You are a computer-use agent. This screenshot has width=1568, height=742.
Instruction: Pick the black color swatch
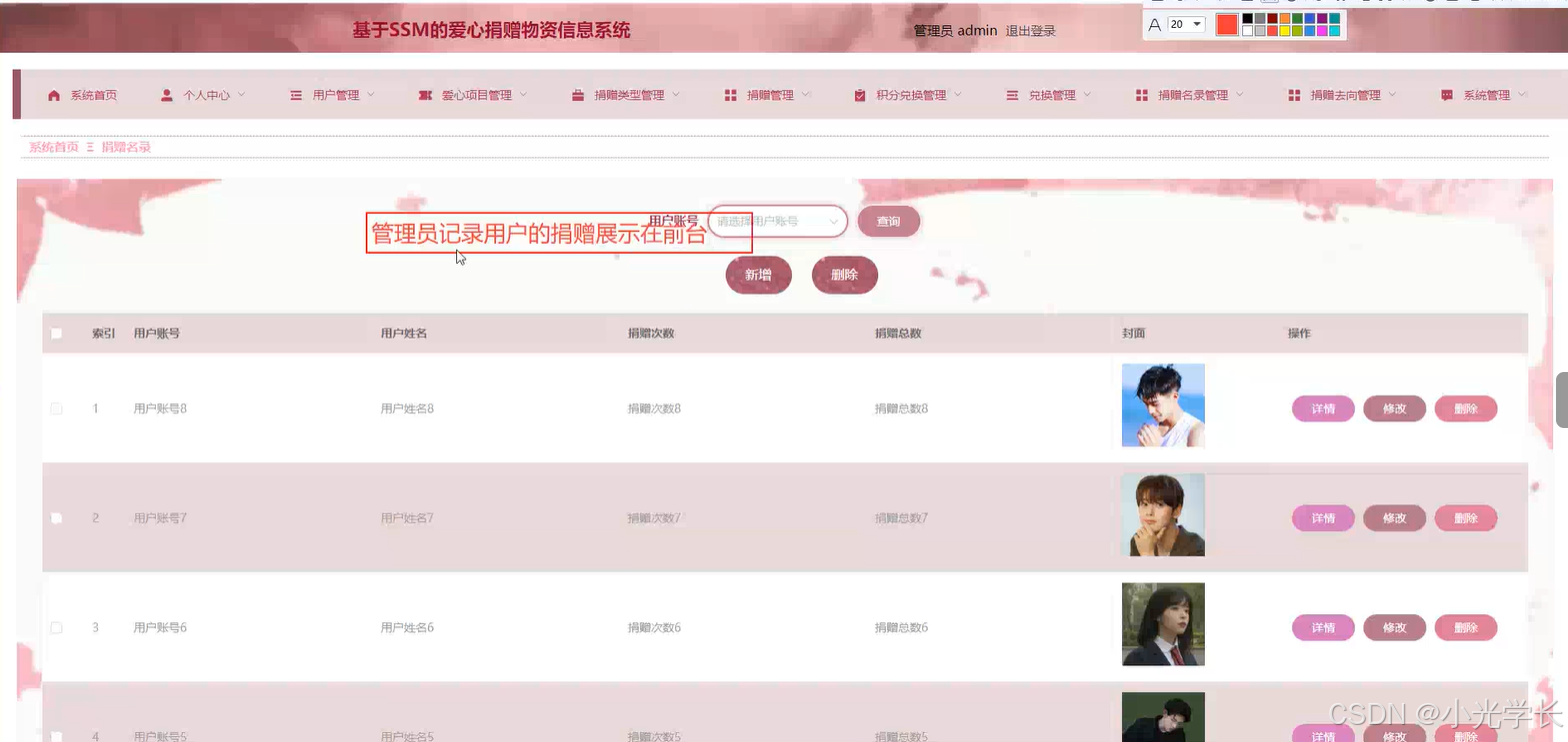pyautogui.click(x=1247, y=18)
